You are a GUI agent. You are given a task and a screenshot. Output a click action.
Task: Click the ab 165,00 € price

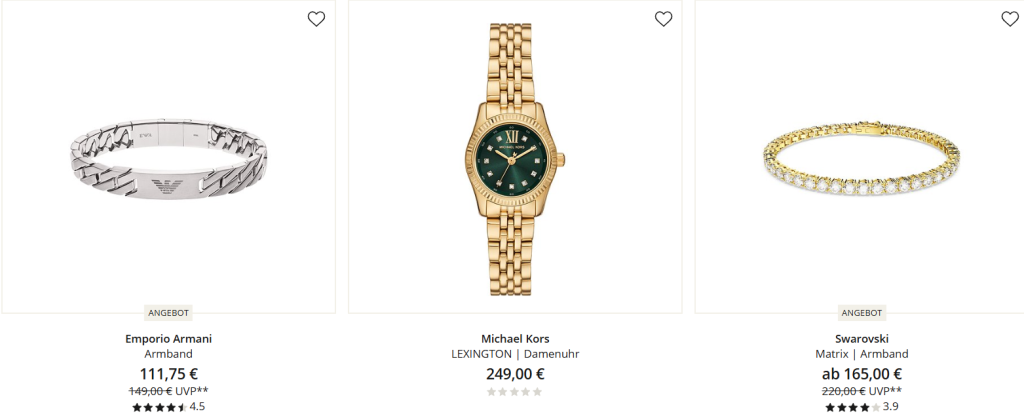pos(862,374)
